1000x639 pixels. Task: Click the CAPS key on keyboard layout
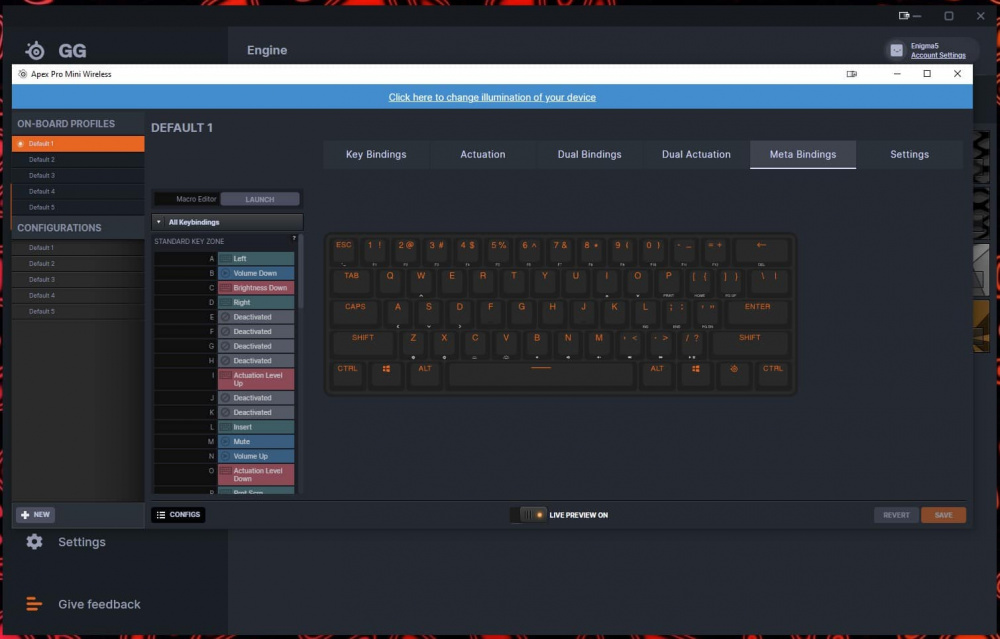355,312
